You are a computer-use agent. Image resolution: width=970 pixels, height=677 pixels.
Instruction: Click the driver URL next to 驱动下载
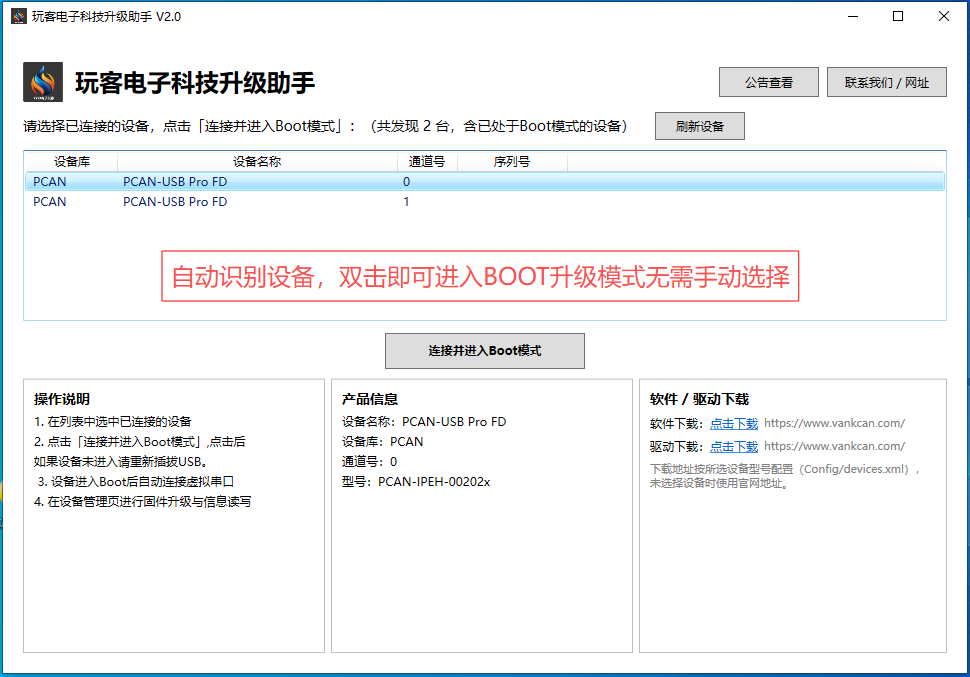(x=834, y=446)
